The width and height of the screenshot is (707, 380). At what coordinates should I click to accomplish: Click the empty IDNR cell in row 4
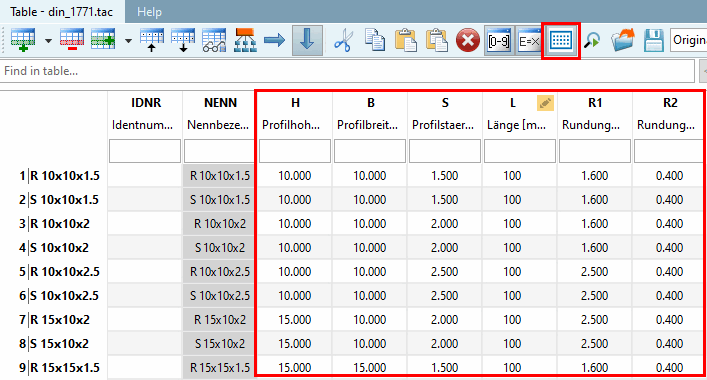[145, 247]
